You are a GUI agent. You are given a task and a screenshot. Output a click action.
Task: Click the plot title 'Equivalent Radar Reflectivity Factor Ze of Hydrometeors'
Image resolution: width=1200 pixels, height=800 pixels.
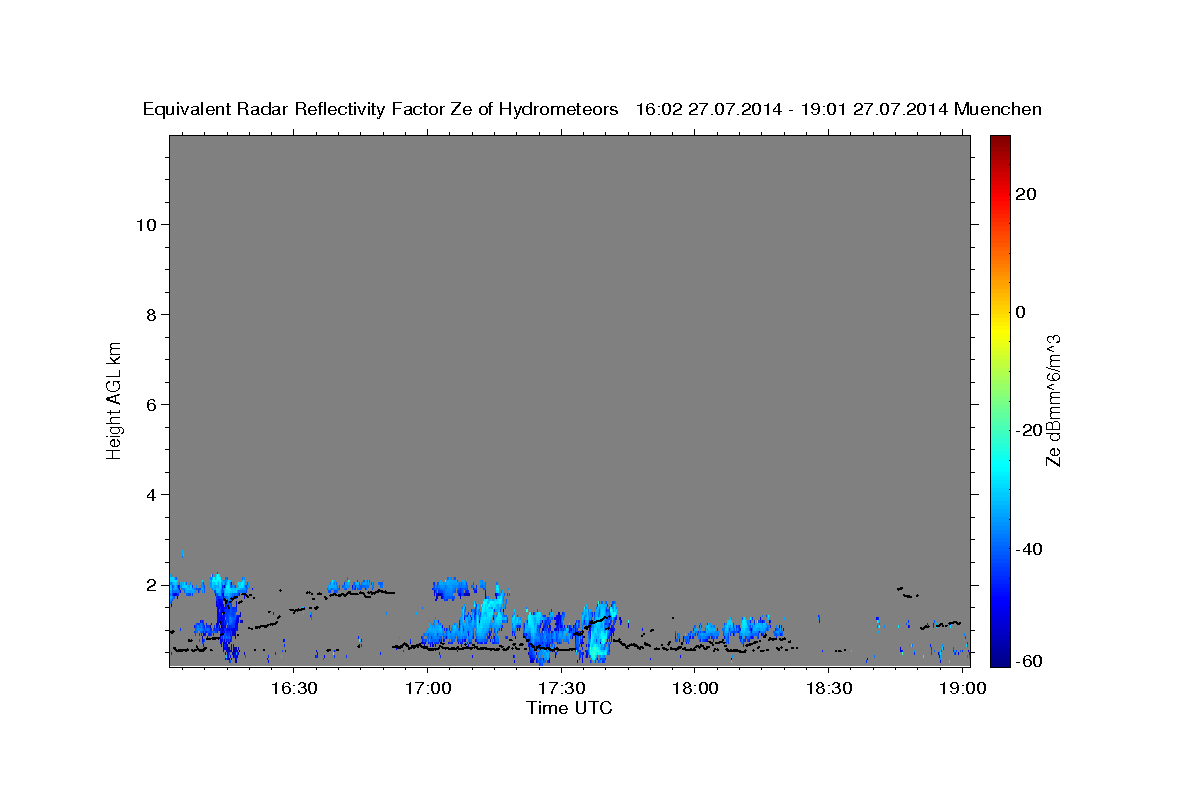point(381,109)
